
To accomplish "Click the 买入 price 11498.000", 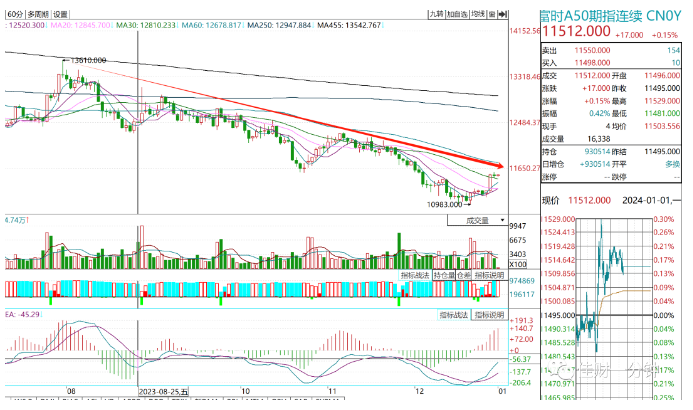I will [x=592, y=63].
